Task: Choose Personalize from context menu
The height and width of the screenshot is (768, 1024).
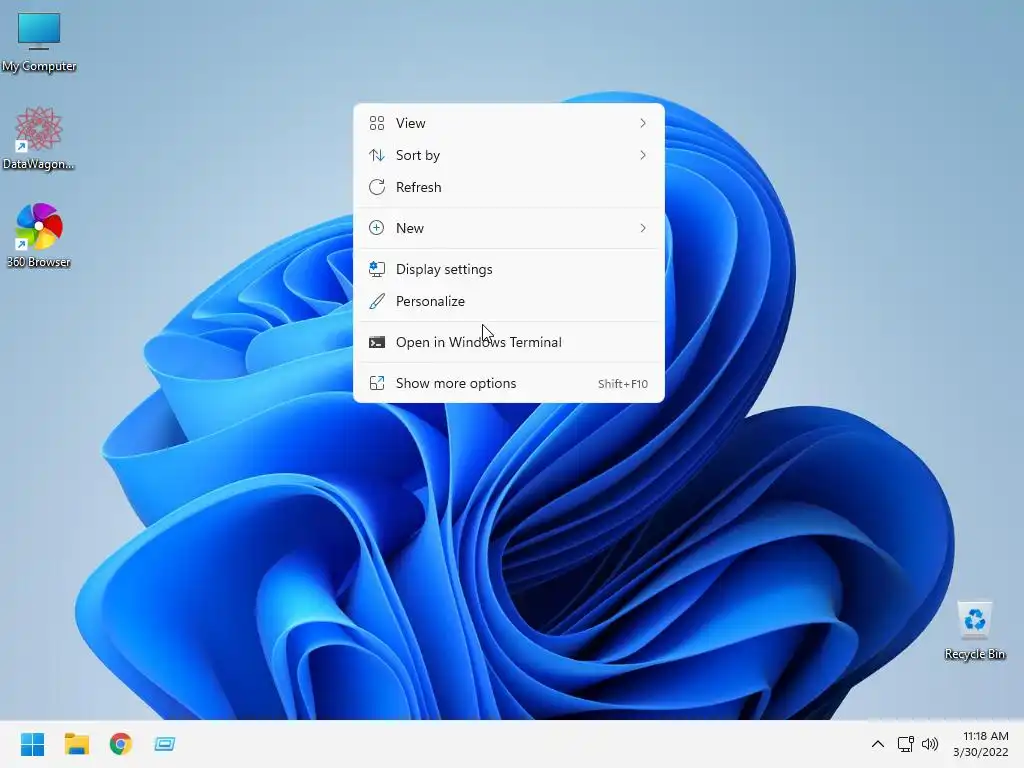Action: click(509, 301)
